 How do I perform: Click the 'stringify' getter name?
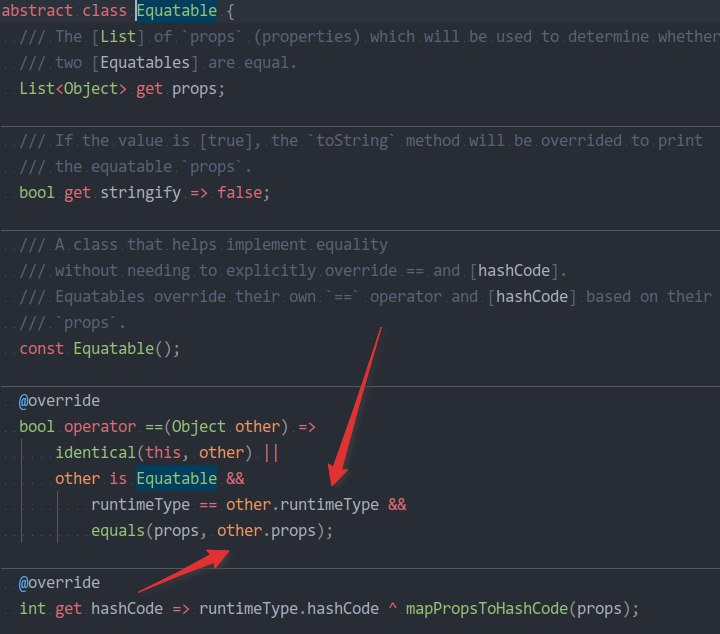pyautogui.click(x=141, y=193)
